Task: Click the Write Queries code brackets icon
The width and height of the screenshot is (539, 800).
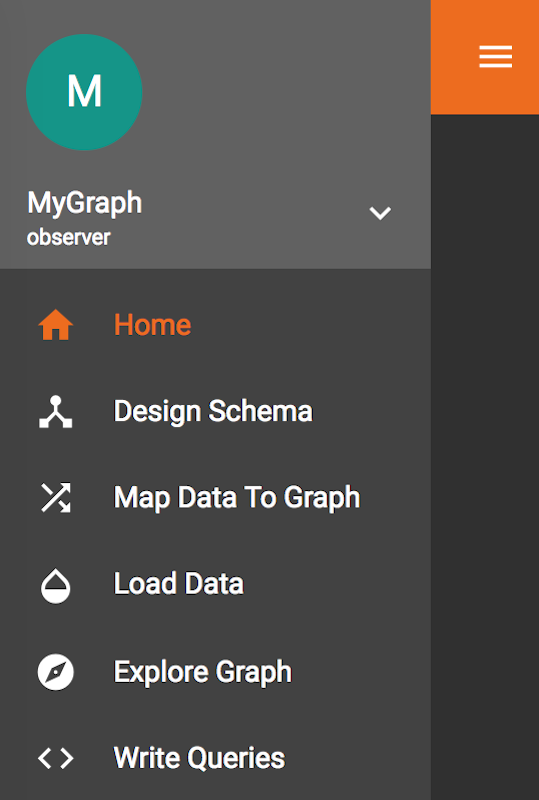Action: [x=56, y=759]
